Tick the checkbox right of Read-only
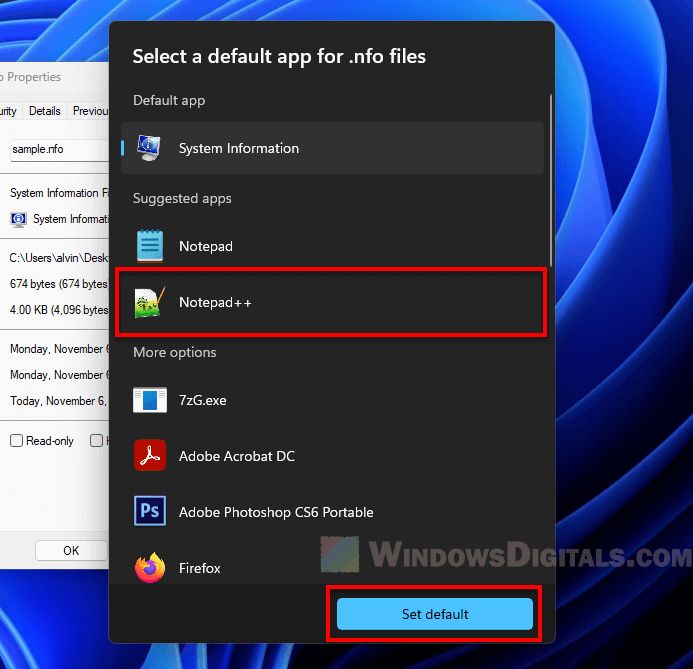The width and height of the screenshot is (693, 669). pos(96,441)
